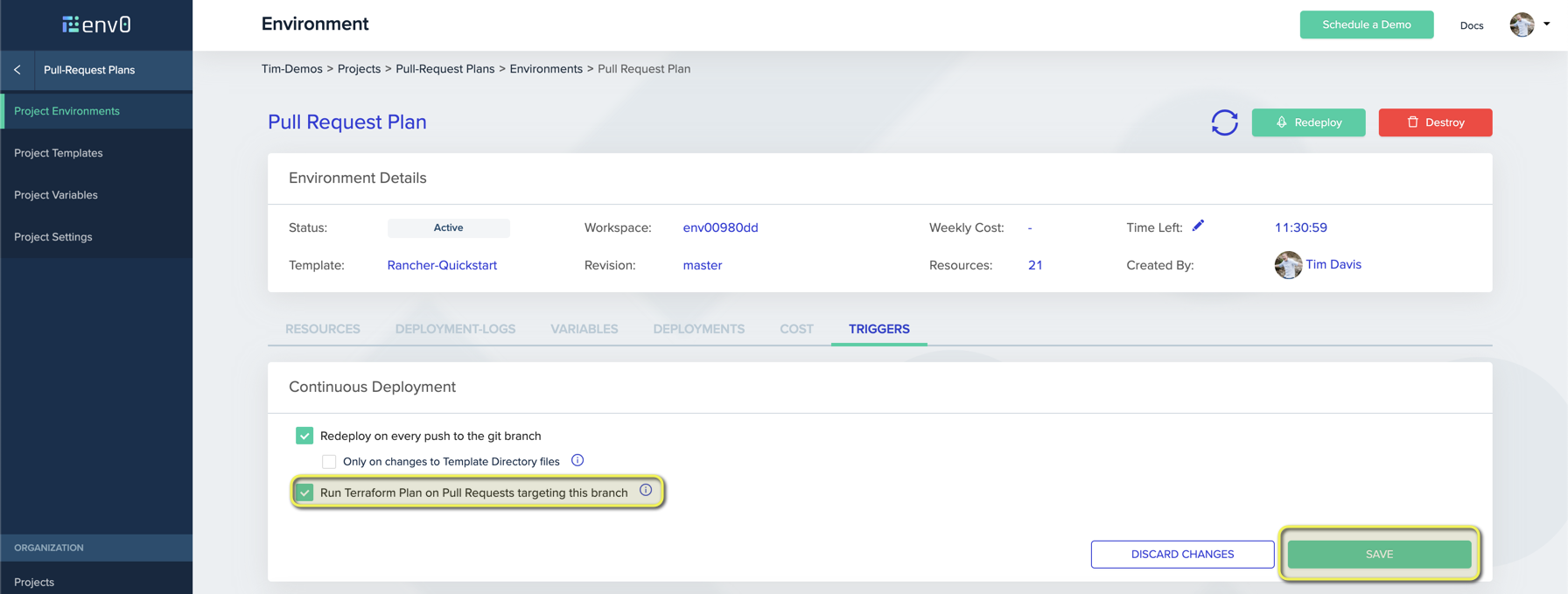Screen dimensions: 1568x594
Task: Click master revision link
Action: pyautogui.click(x=703, y=265)
